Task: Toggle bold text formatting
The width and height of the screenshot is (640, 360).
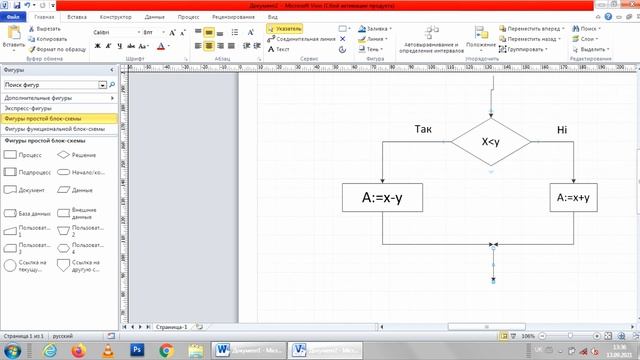Action: [98, 46]
